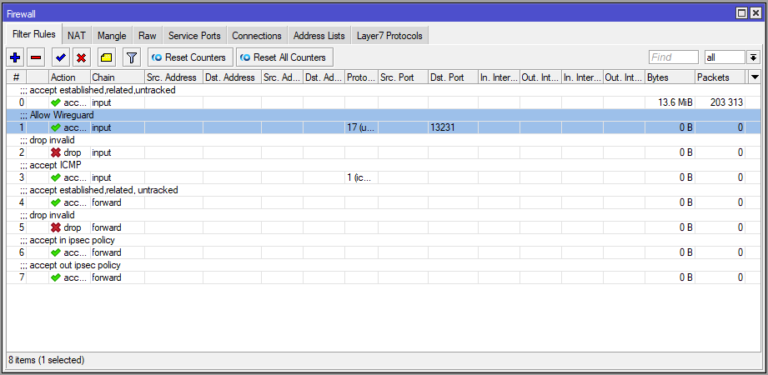The width and height of the screenshot is (768, 375).
Task: Select rule 0 green accept checkmark icon
Action: 55,103
